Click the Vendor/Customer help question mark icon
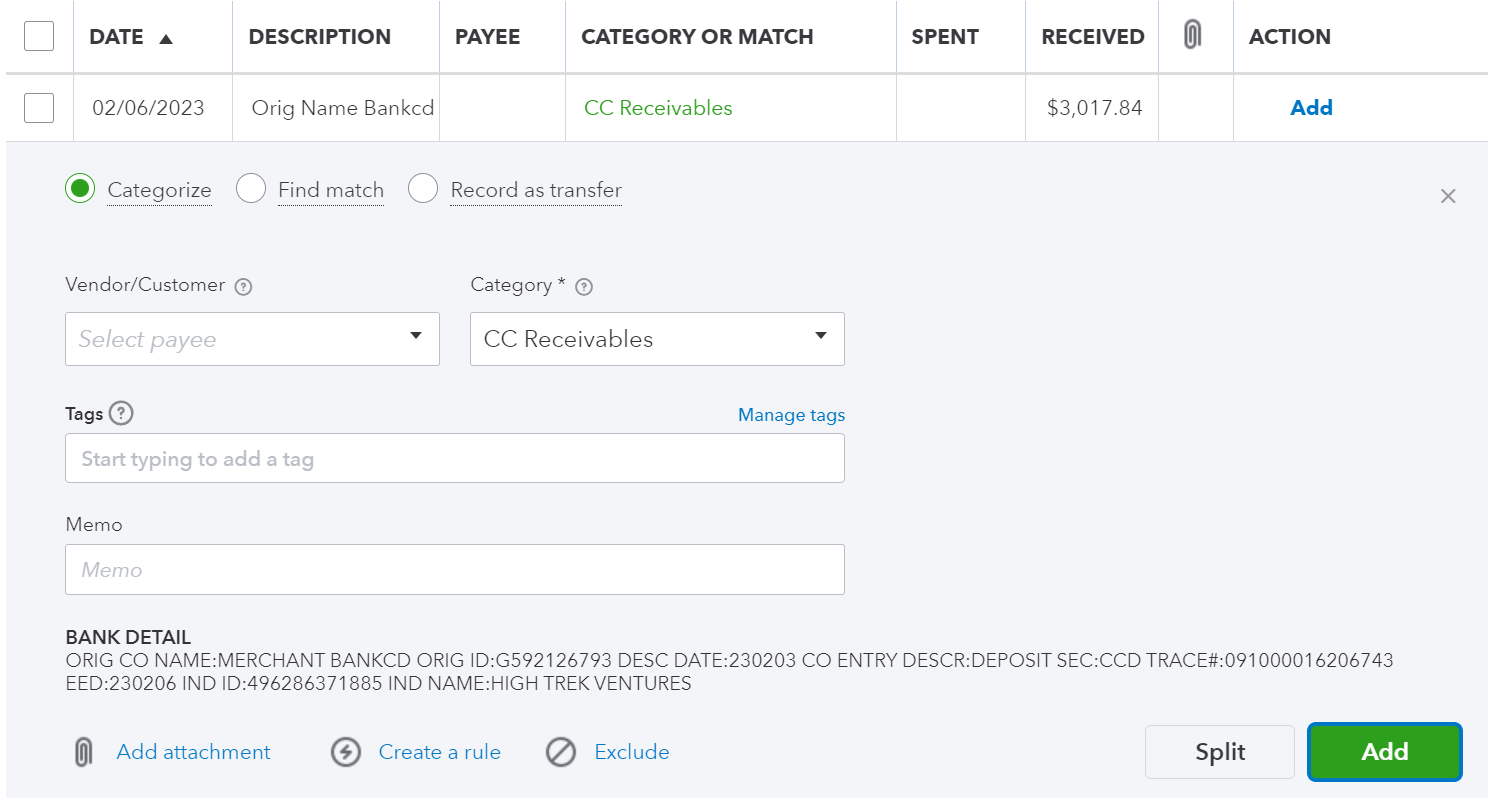 pos(243,287)
